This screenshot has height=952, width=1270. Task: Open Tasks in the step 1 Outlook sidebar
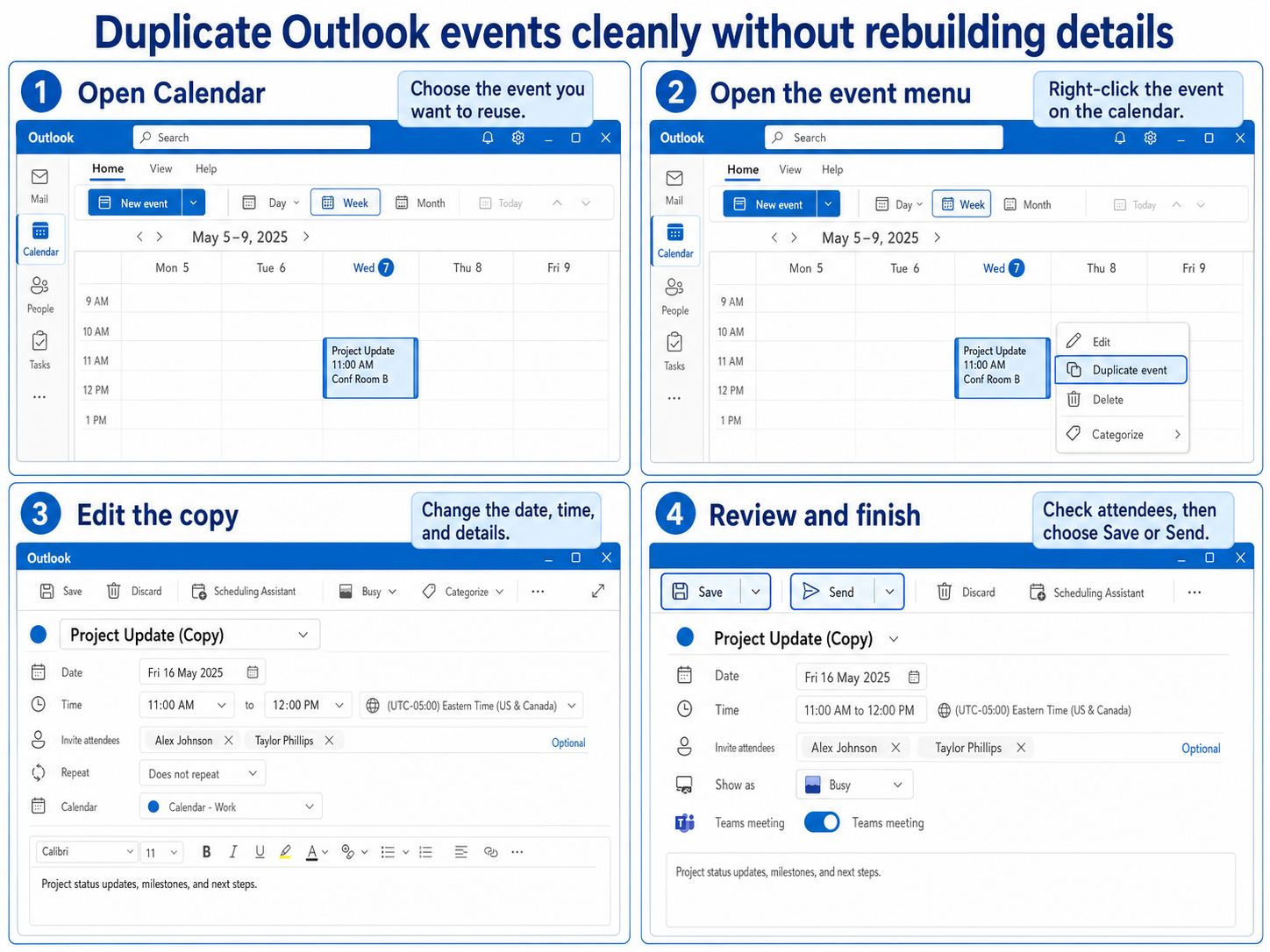pyautogui.click(x=39, y=350)
